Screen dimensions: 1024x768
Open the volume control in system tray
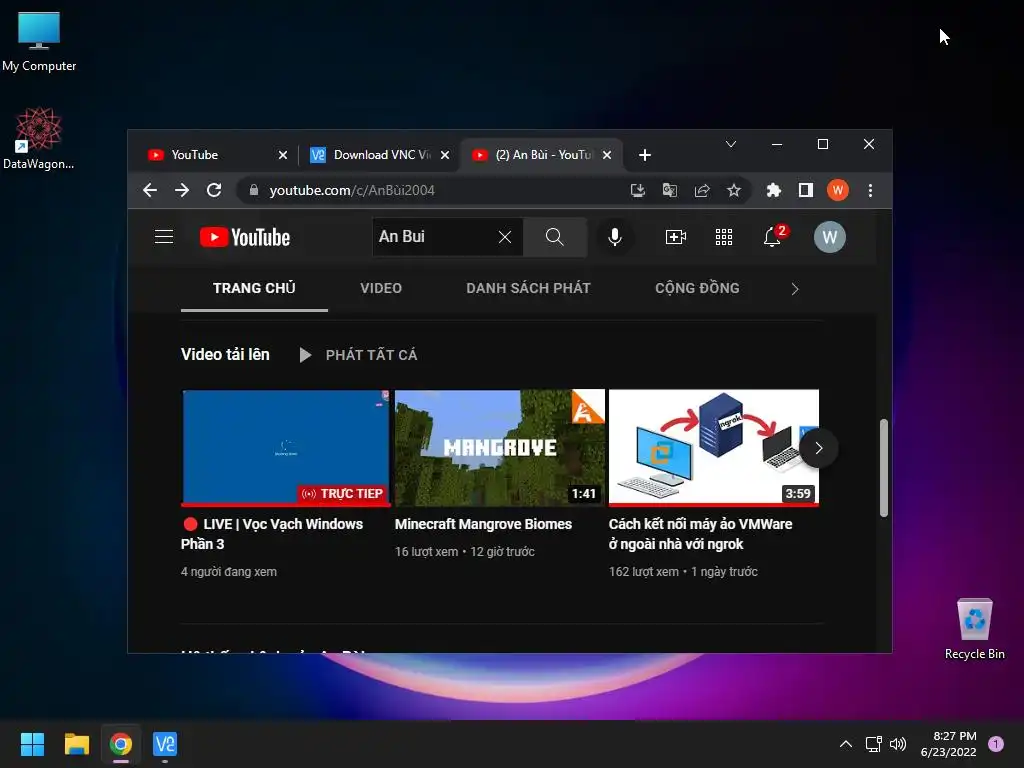point(898,744)
